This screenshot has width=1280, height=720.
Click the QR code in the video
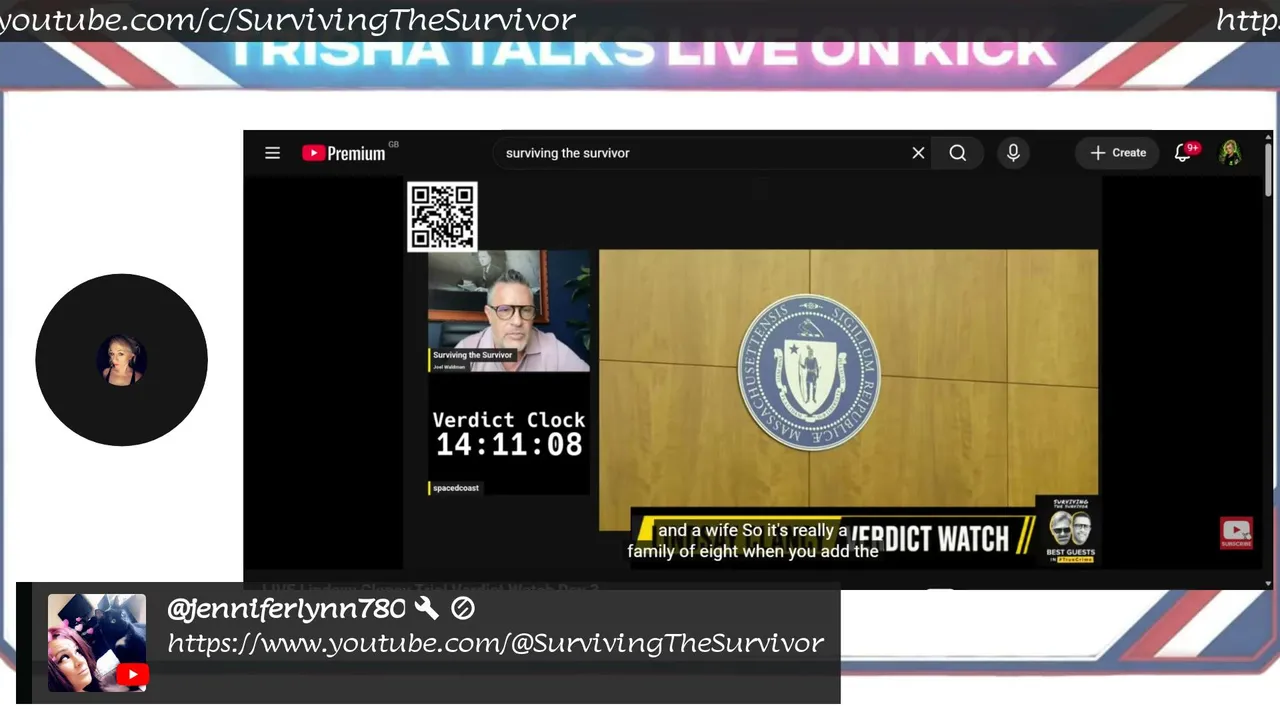pyautogui.click(x=442, y=216)
